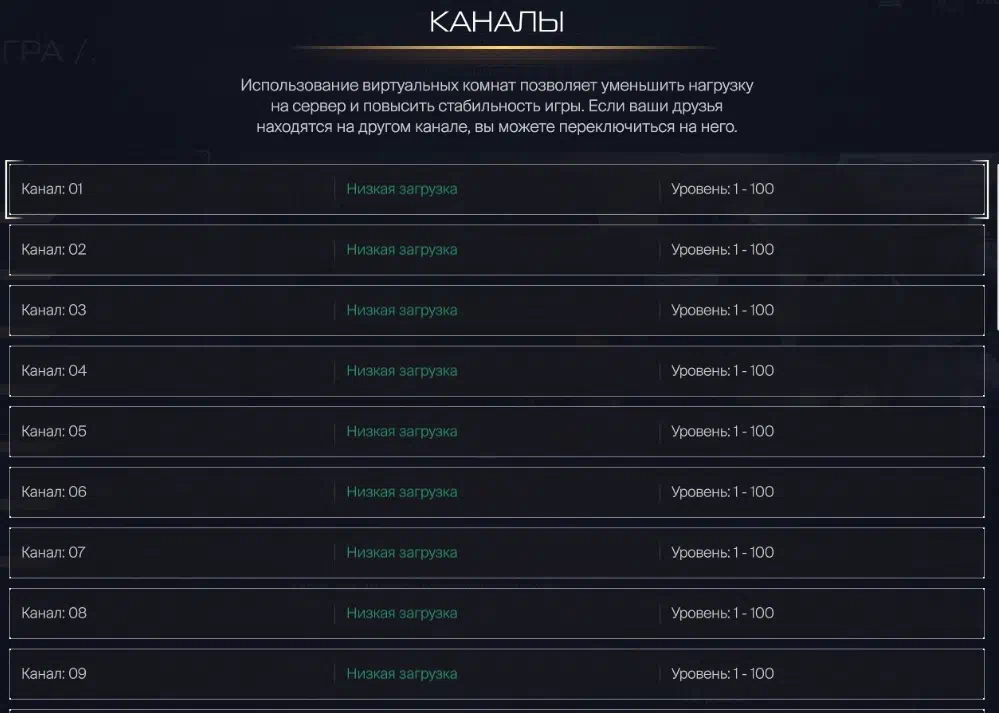
Task: Choose Канал: 03 from the list
Action: coord(497,310)
